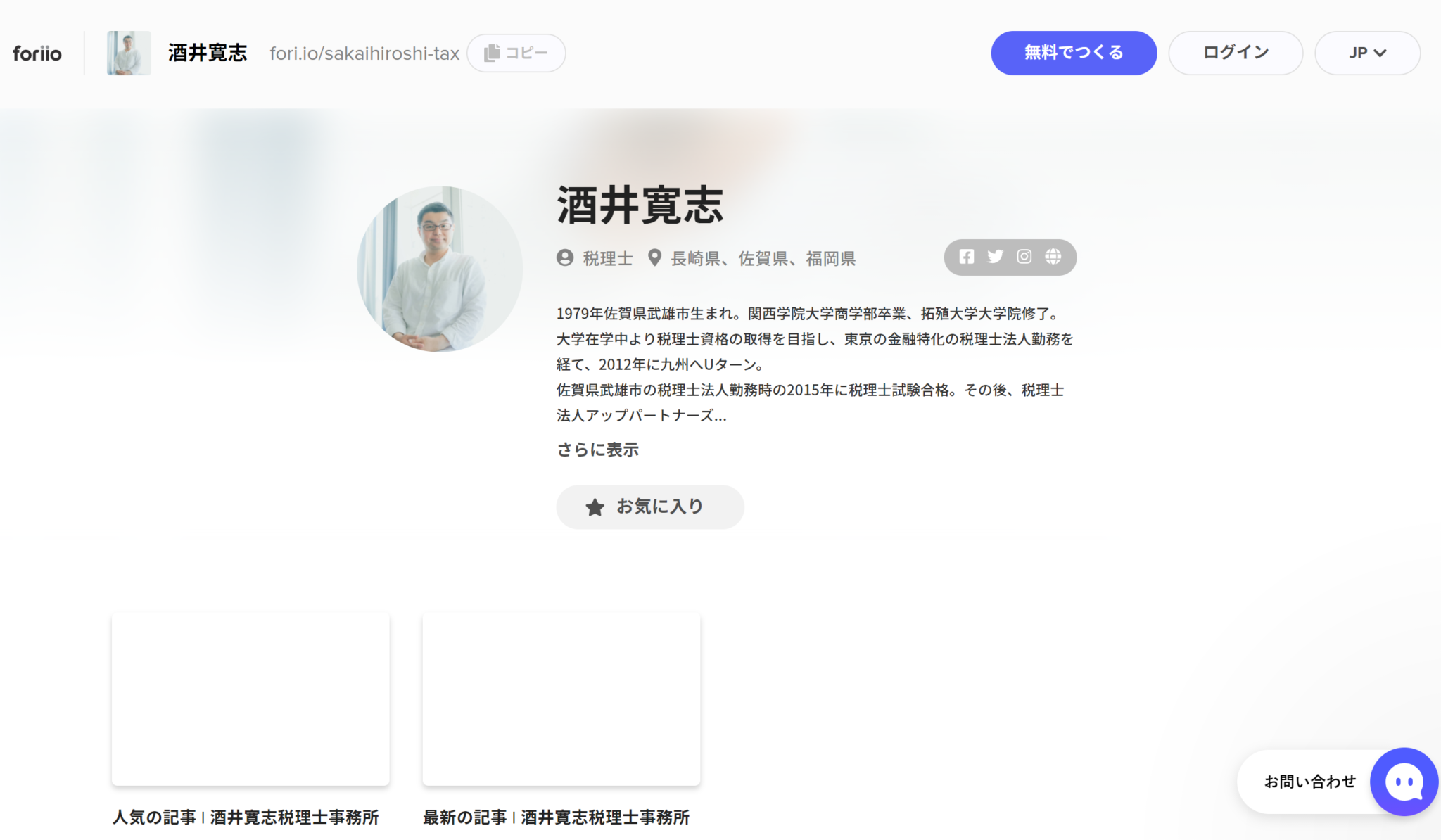Click the 人気の記事 酒井寛志税理士事務所 title link
Screen dimensions: 1441x840
(x=246, y=817)
